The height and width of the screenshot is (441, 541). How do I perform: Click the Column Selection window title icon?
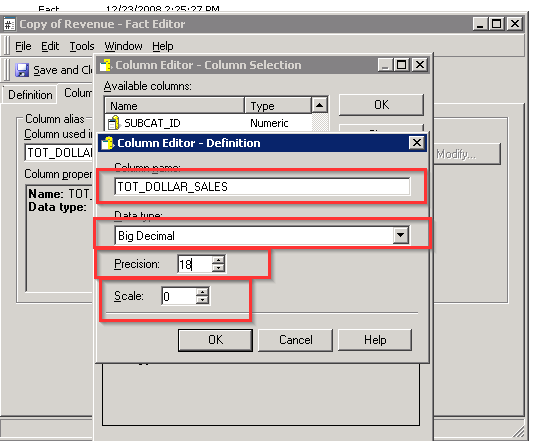[x=105, y=65]
